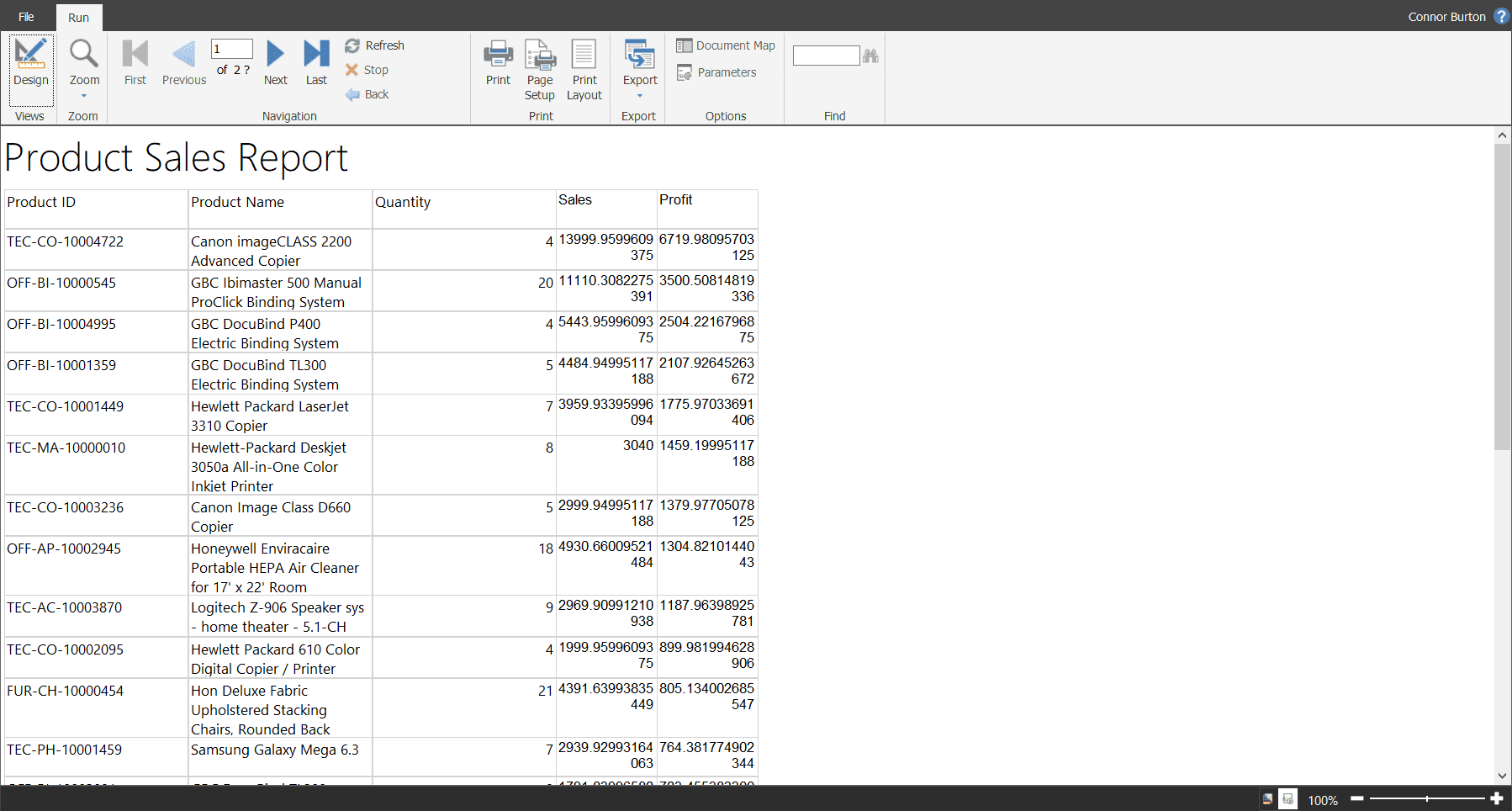Expand the Export dropdown arrow
This screenshot has width=1512, height=811.
(x=640, y=96)
